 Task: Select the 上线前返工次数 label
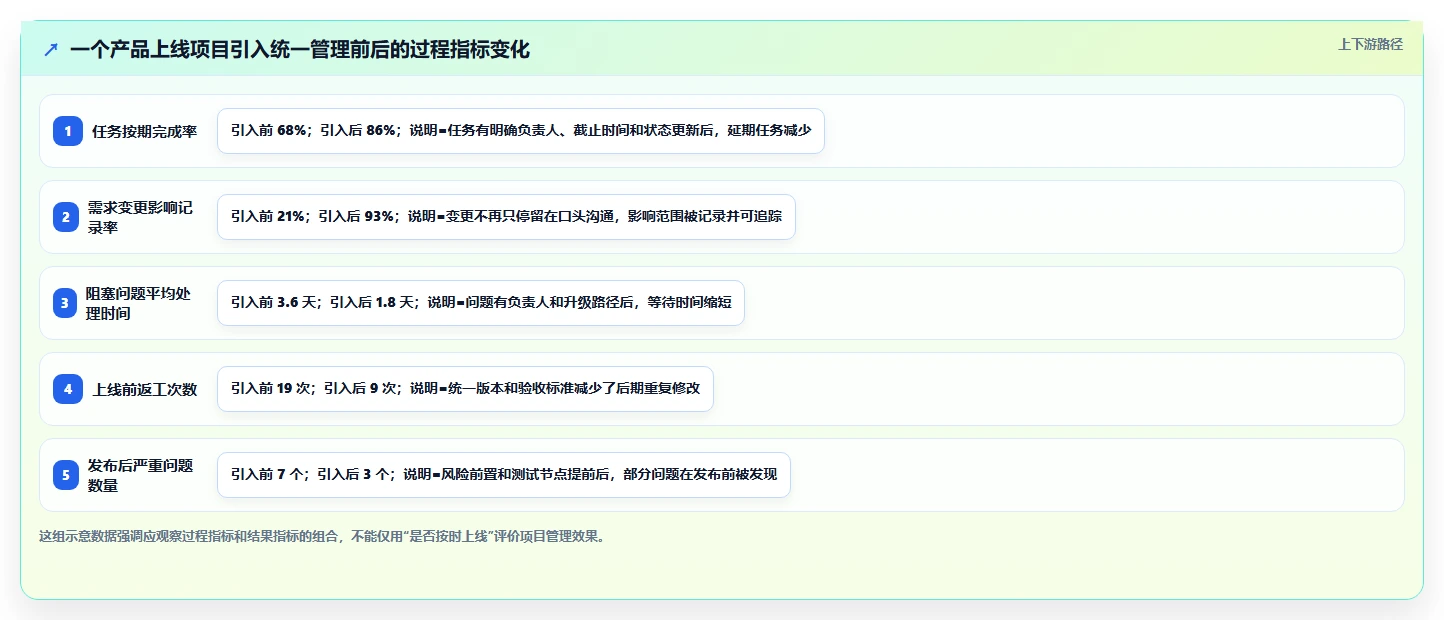coord(144,389)
